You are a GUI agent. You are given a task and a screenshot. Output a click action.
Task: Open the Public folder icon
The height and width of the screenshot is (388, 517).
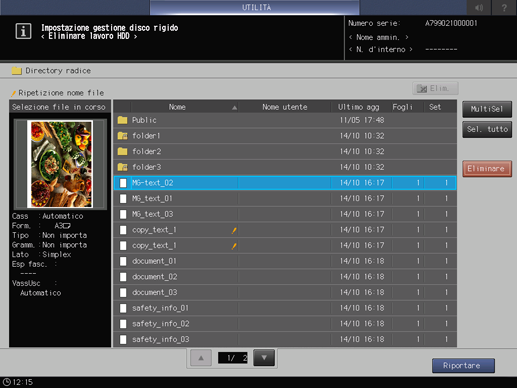(122, 120)
